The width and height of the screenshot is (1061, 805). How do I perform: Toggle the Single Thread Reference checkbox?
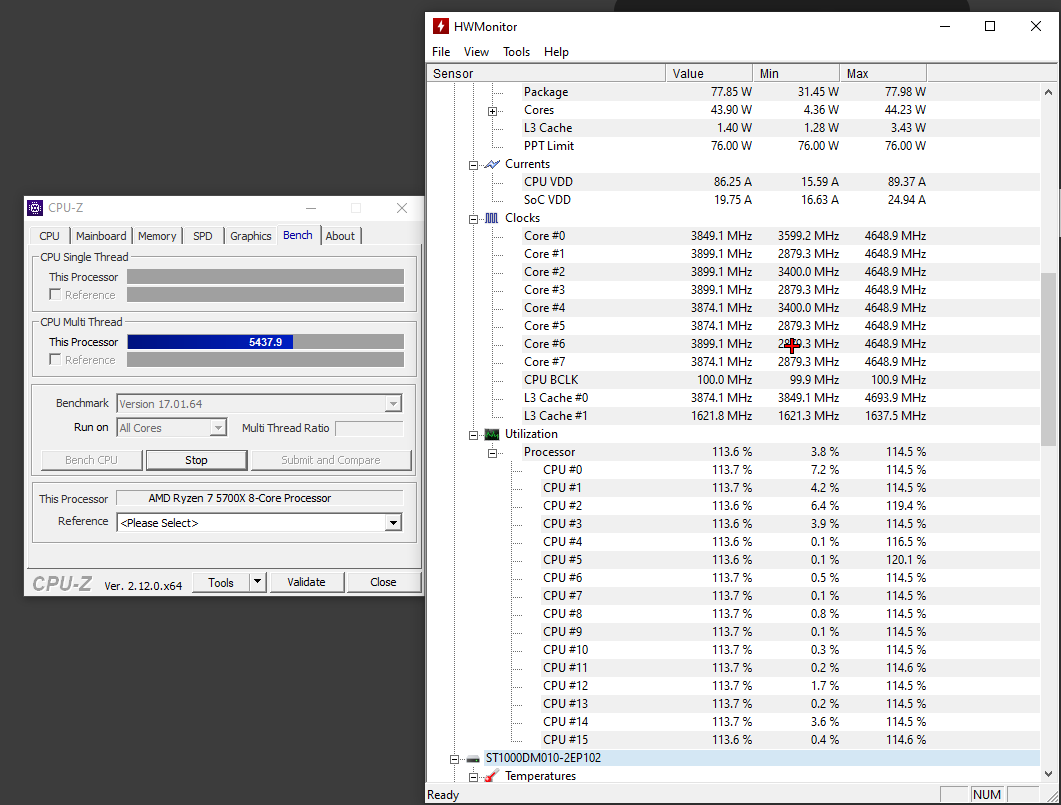click(55, 294)
